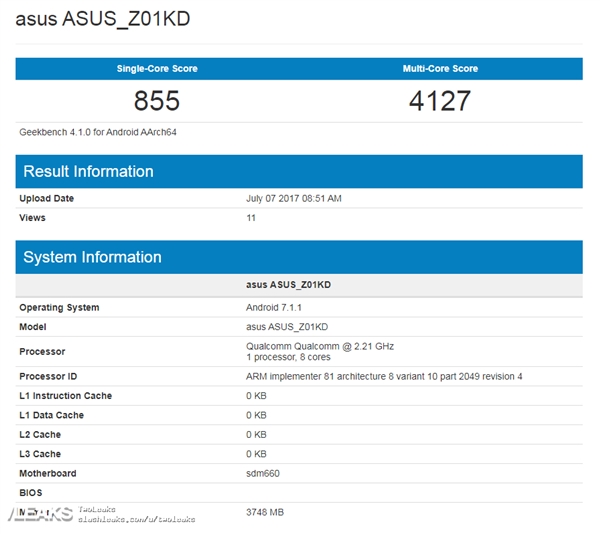Select the page title 'asus ASUS_Z01KD'
Image resolution: width=600 pixels, height=534 pixels.
click(103, 19)
